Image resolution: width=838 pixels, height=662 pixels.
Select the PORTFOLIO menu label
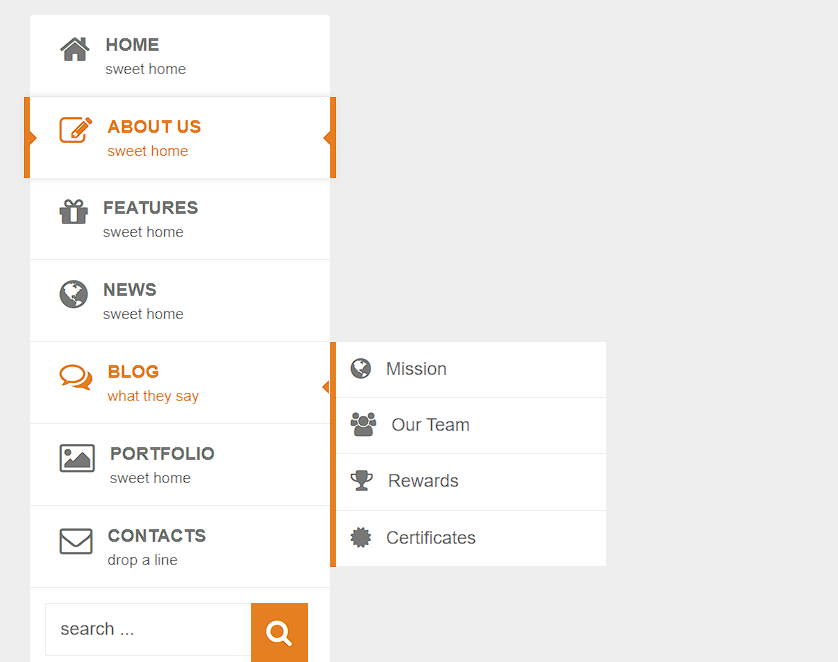162,454
